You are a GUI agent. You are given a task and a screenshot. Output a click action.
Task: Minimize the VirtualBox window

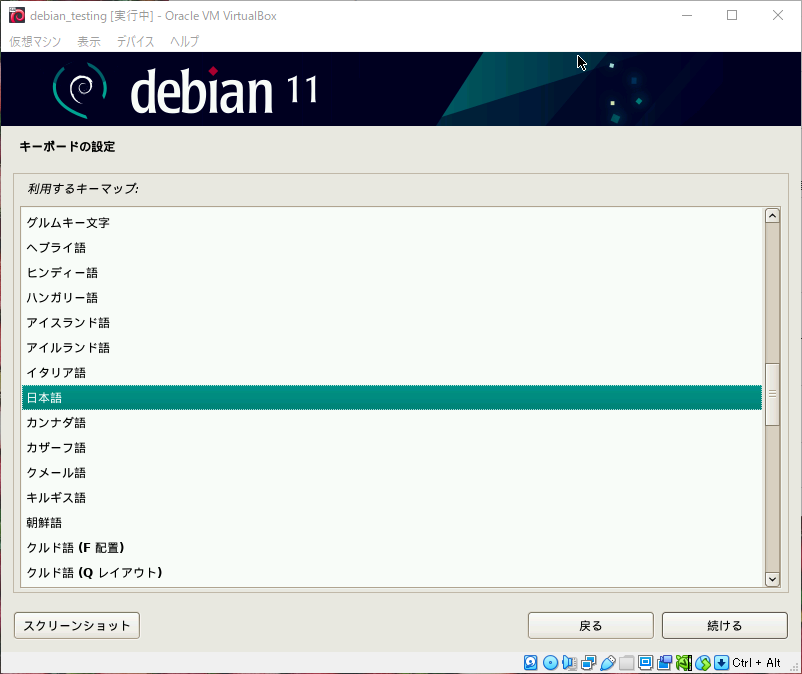pos(687,15)
